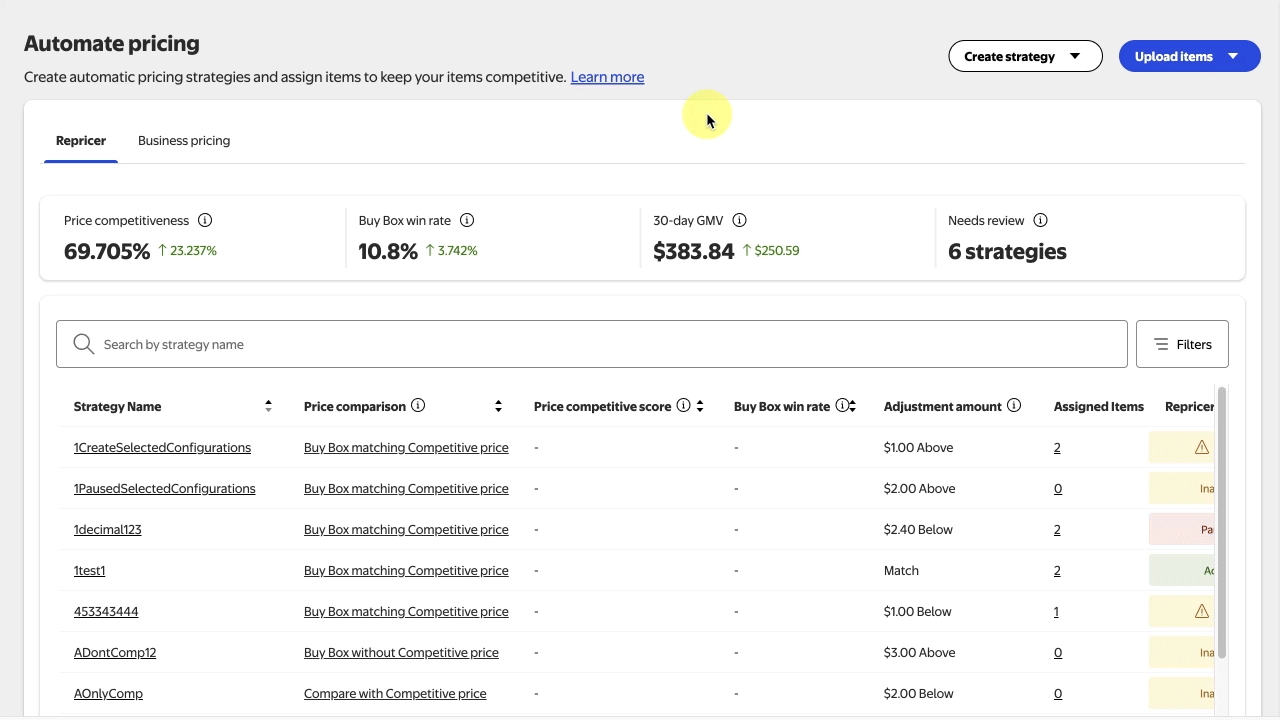Image resolution: width=1280 pixels, height=720 pixels.
Task: Click price comparison link in 1decimal123 row
Action: pyautogui.click(x=406, y=529)
